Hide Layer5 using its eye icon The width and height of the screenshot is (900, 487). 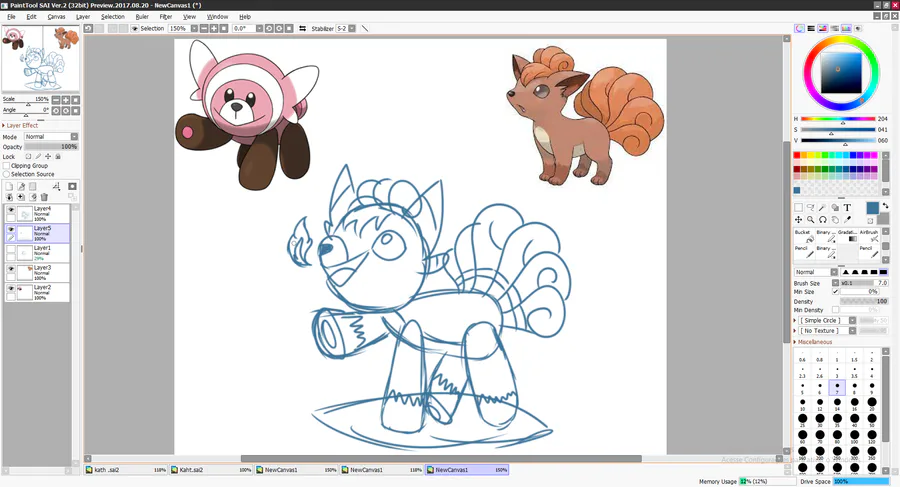click(10, 230)
